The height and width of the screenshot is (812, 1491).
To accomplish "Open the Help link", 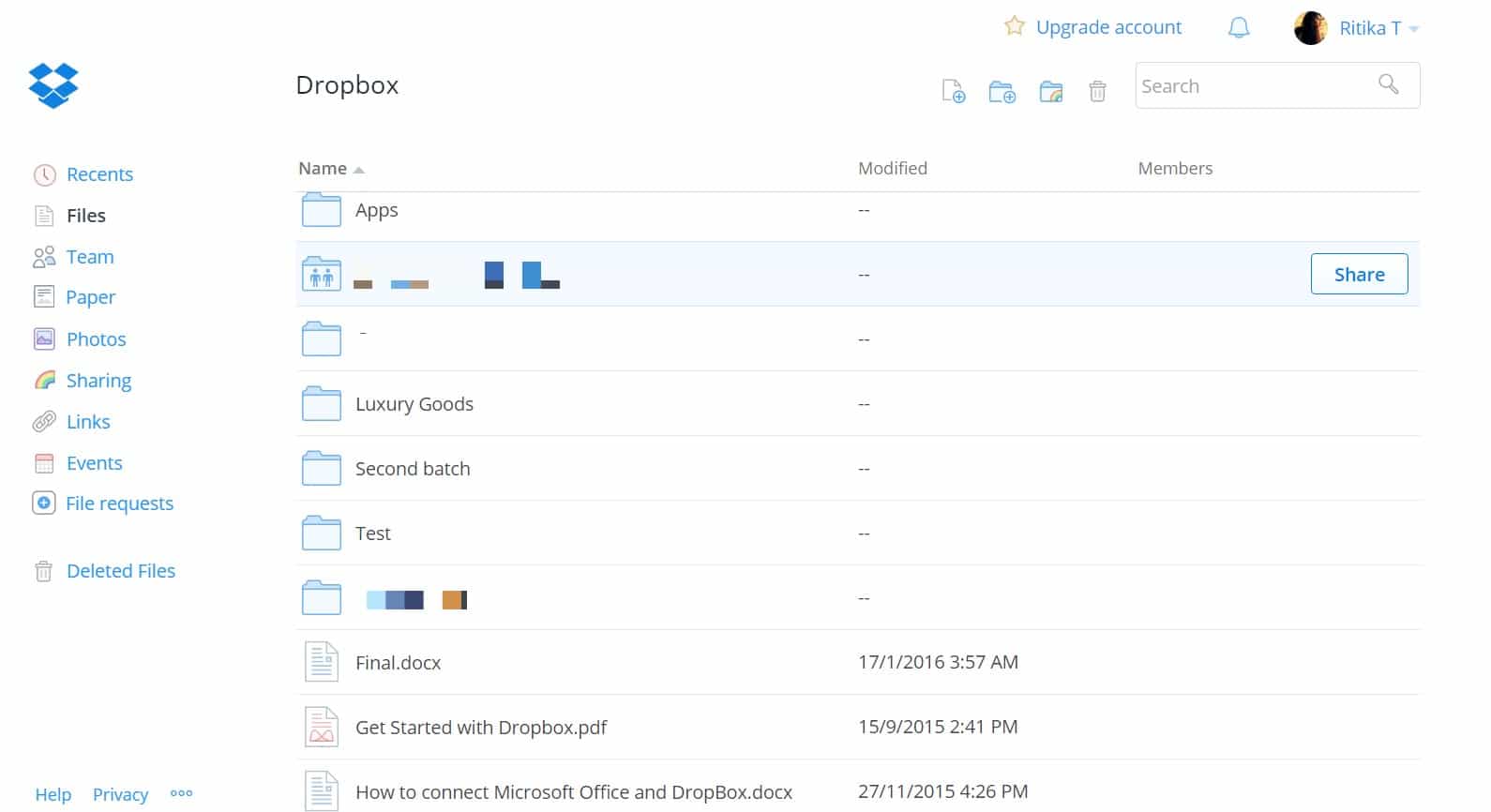I will [x=53, y=794].
